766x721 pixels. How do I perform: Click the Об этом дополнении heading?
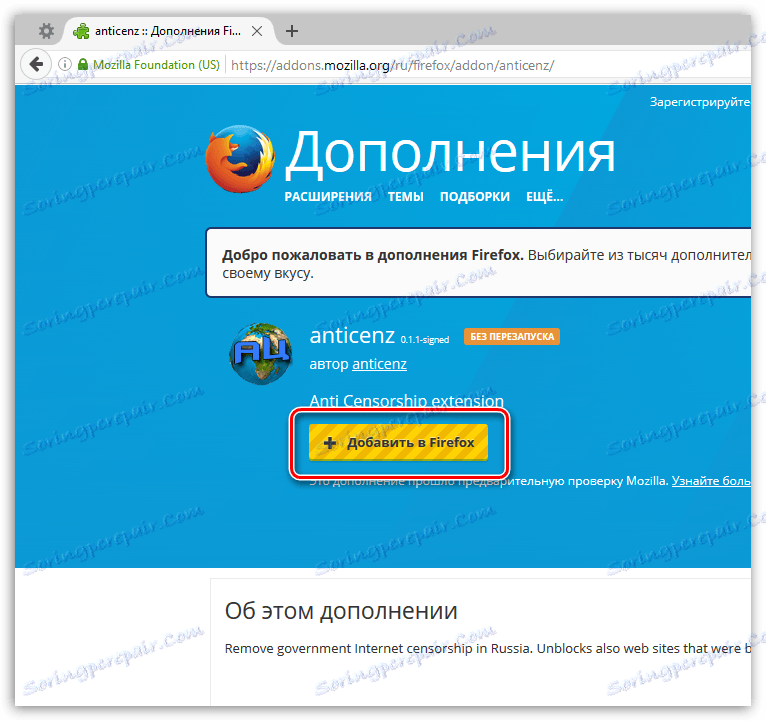tap(341, 611)
